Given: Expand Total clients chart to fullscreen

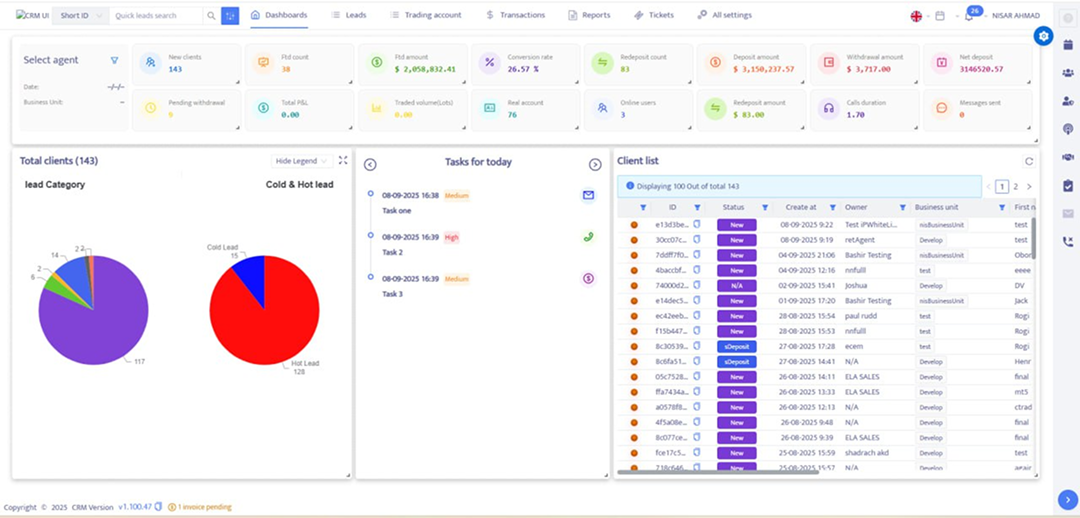Looking at the screenshot, I should 343,160.
